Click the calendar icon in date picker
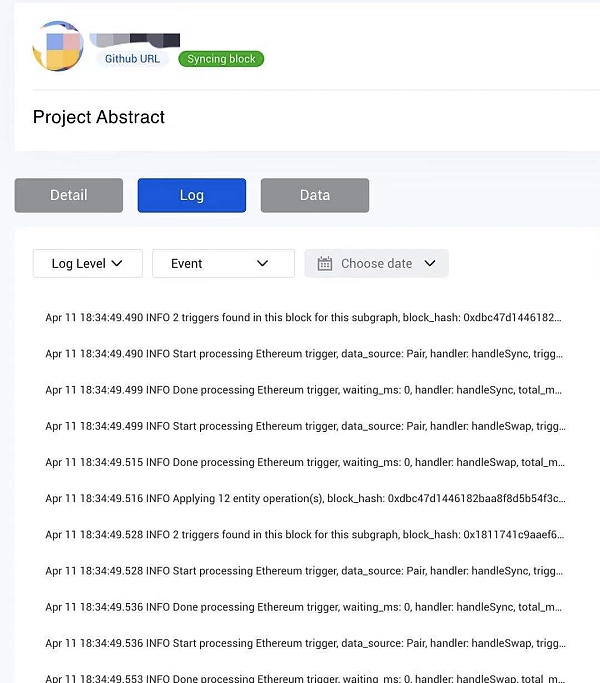Image resolution: width=600 pixels, height=683 pixels. pyautogui.click(x=325, y=264)
